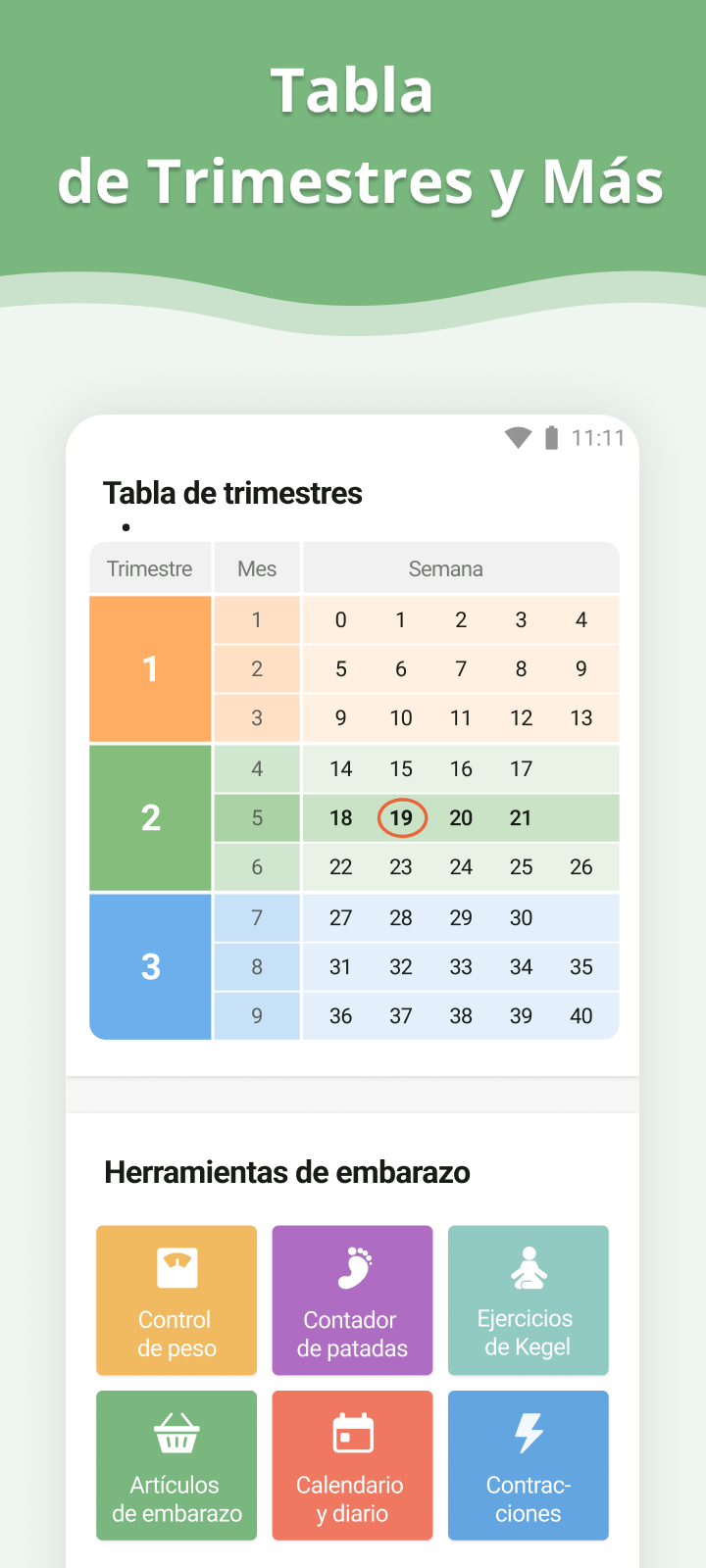Select week 26 in the table

[x=581, y=866]
